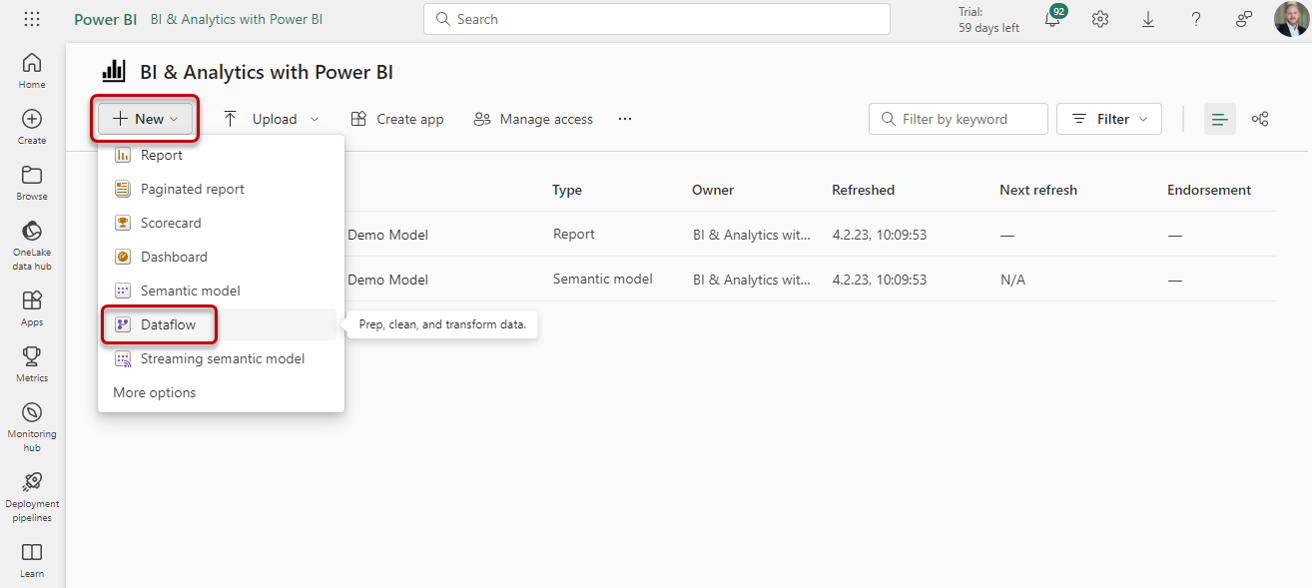Open Deployment pipelines in the sidebar
The height and width of the screenshot is (588, 1312).
point(32,497)
